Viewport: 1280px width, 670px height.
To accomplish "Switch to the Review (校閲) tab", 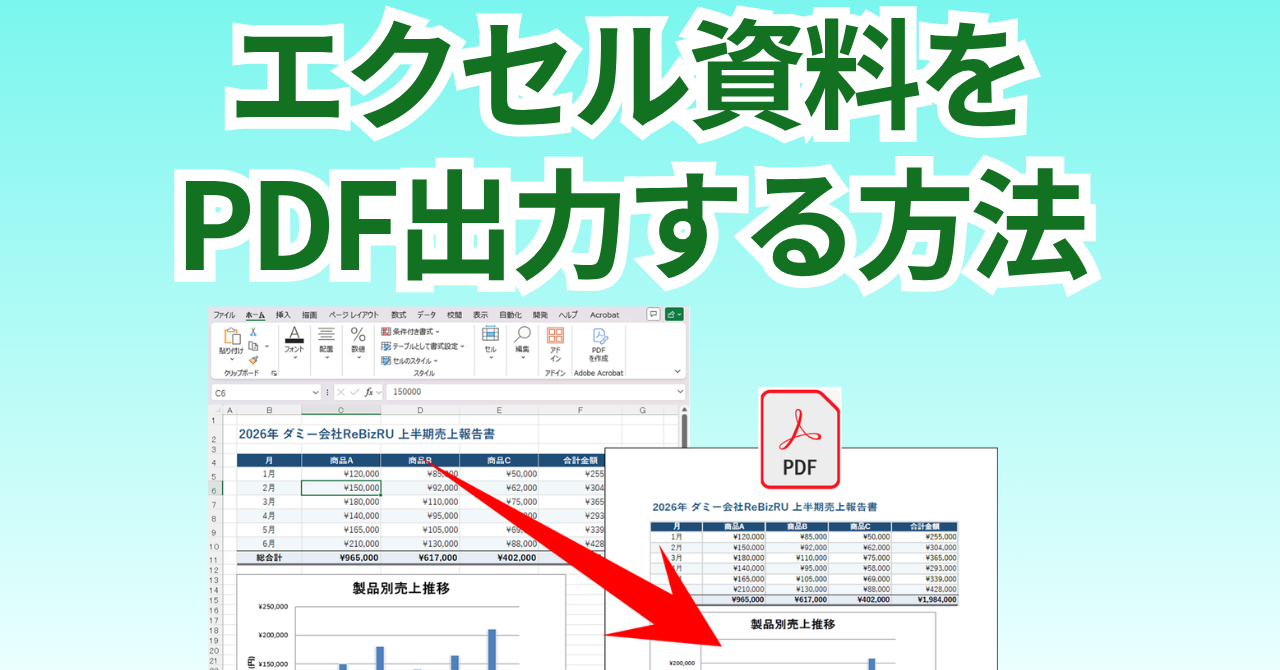I will [x=454, y=315].
